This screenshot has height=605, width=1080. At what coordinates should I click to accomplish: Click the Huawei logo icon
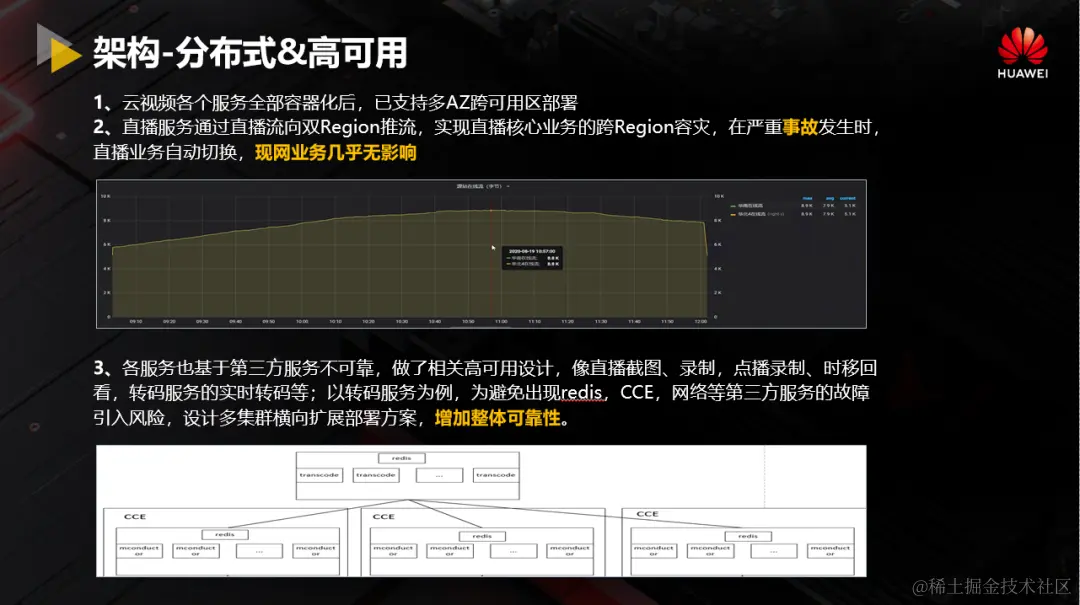(1023, 43)
